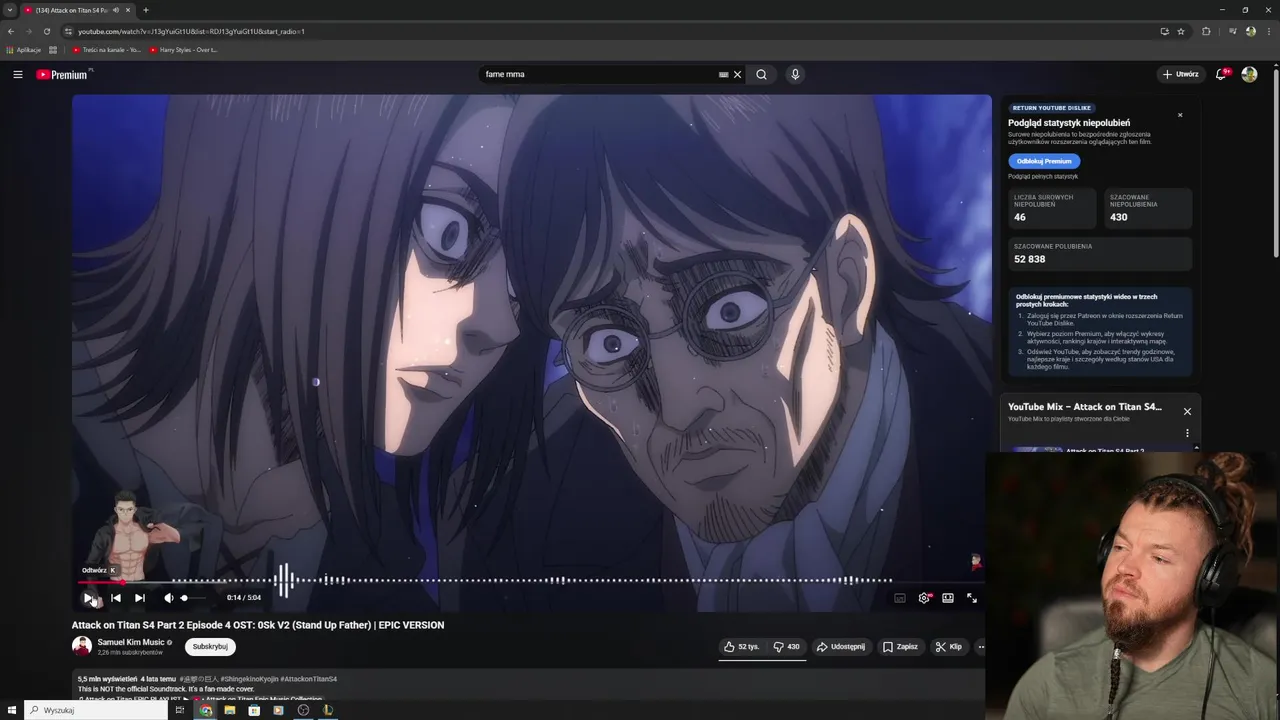1280x720 pixels.
Task: Open Task View on taskbar
Action: coord(180,710)
